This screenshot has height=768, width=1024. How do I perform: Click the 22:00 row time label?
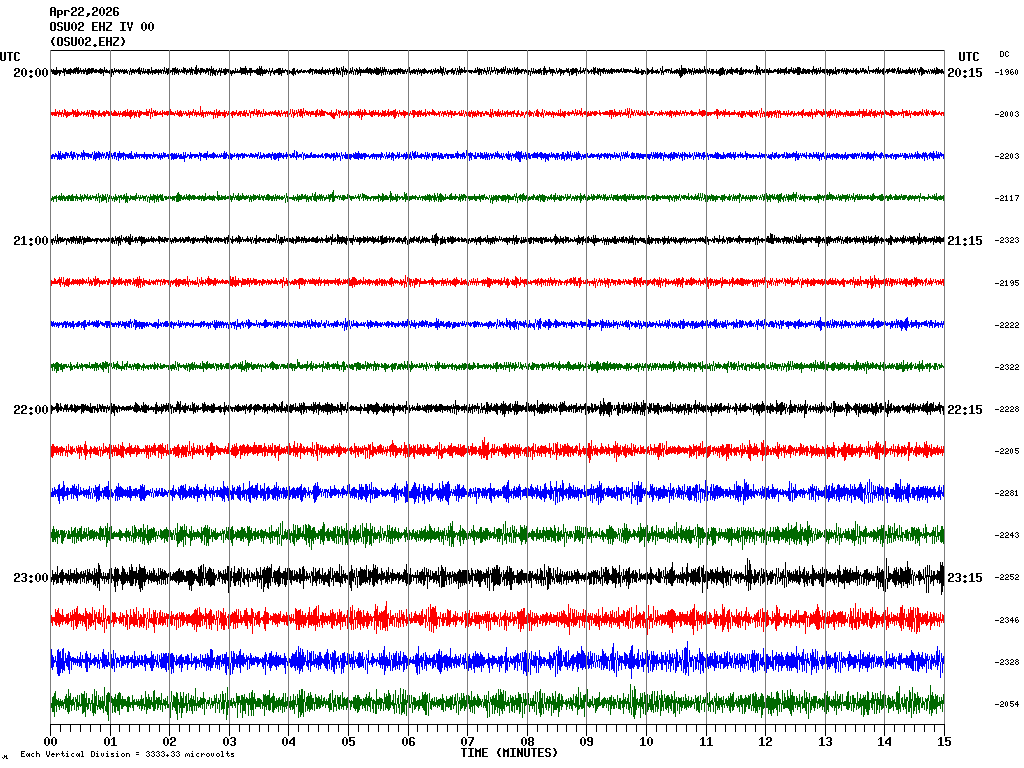30,410
